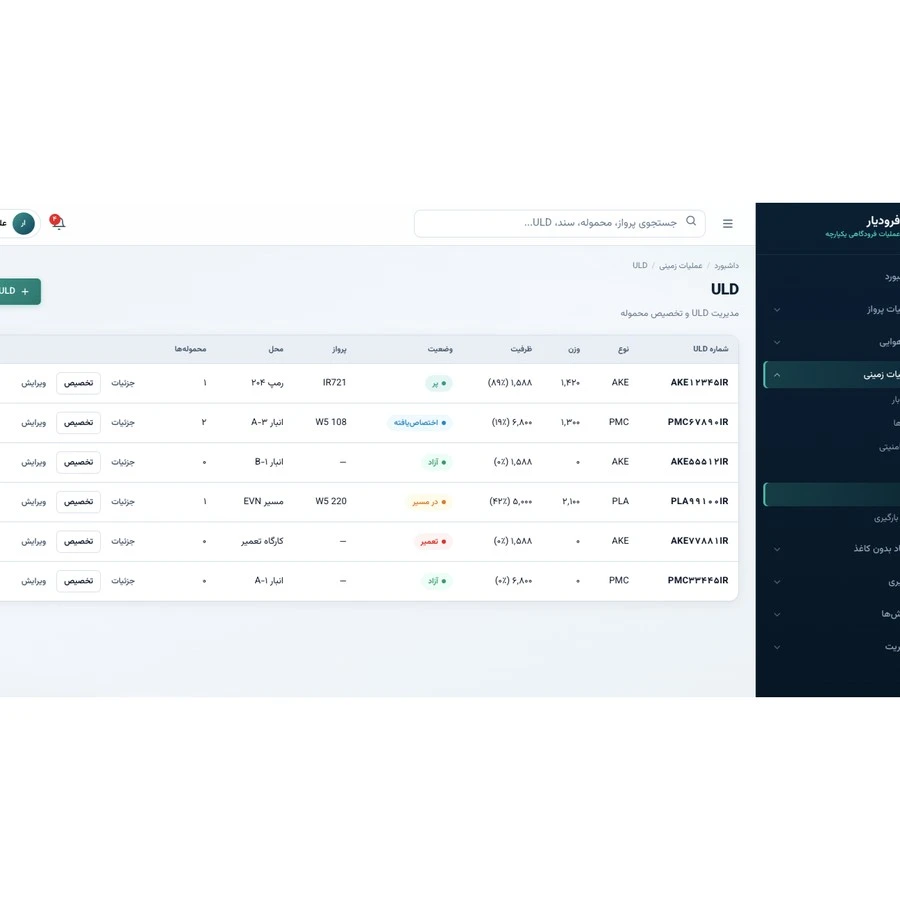Open جزئیات link for PMC67890IR row
Screen dimensions: 900x900
click(123, 423)
